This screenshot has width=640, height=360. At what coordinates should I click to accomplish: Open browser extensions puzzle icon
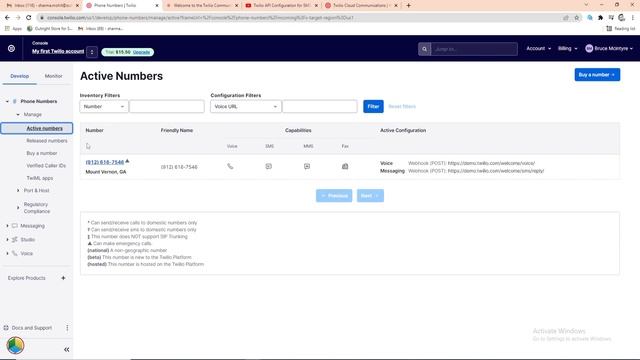pos(600,18)
